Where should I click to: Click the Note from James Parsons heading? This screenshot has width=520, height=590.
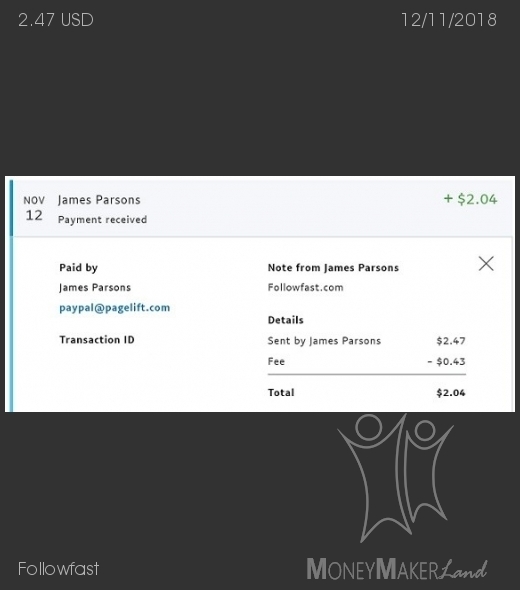[x=333, y=268]
